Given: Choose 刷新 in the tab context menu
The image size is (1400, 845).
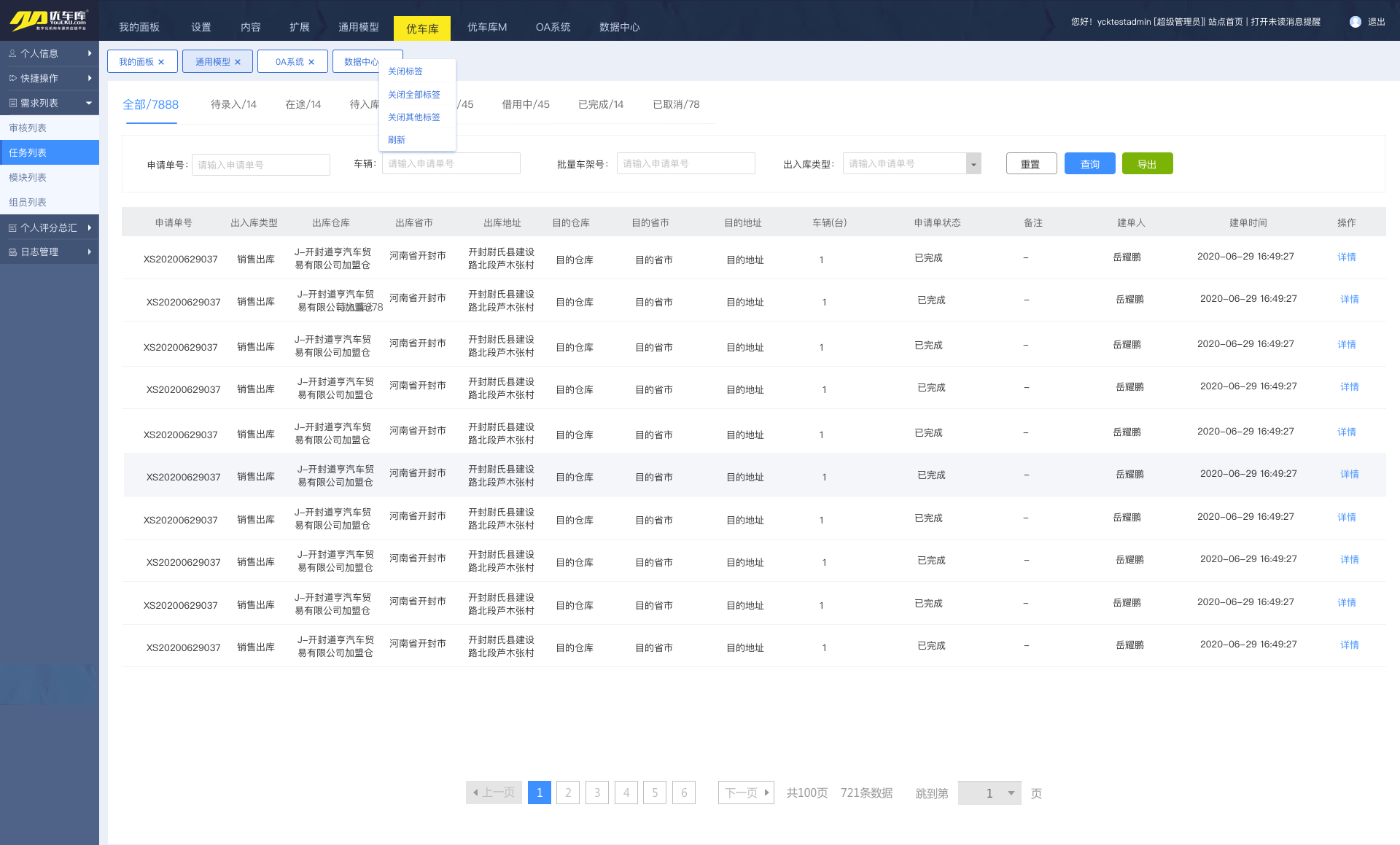Looking at the screenshot, I should tap(396, 140).
